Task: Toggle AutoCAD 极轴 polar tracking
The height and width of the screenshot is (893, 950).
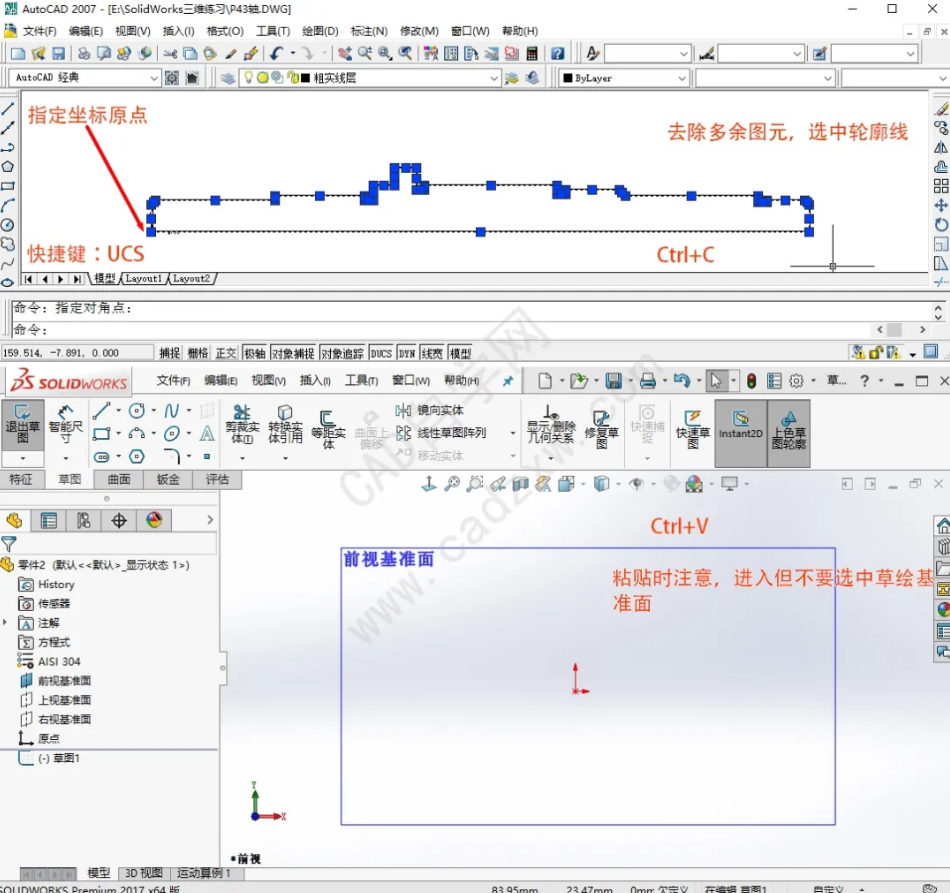Action: 254,353
